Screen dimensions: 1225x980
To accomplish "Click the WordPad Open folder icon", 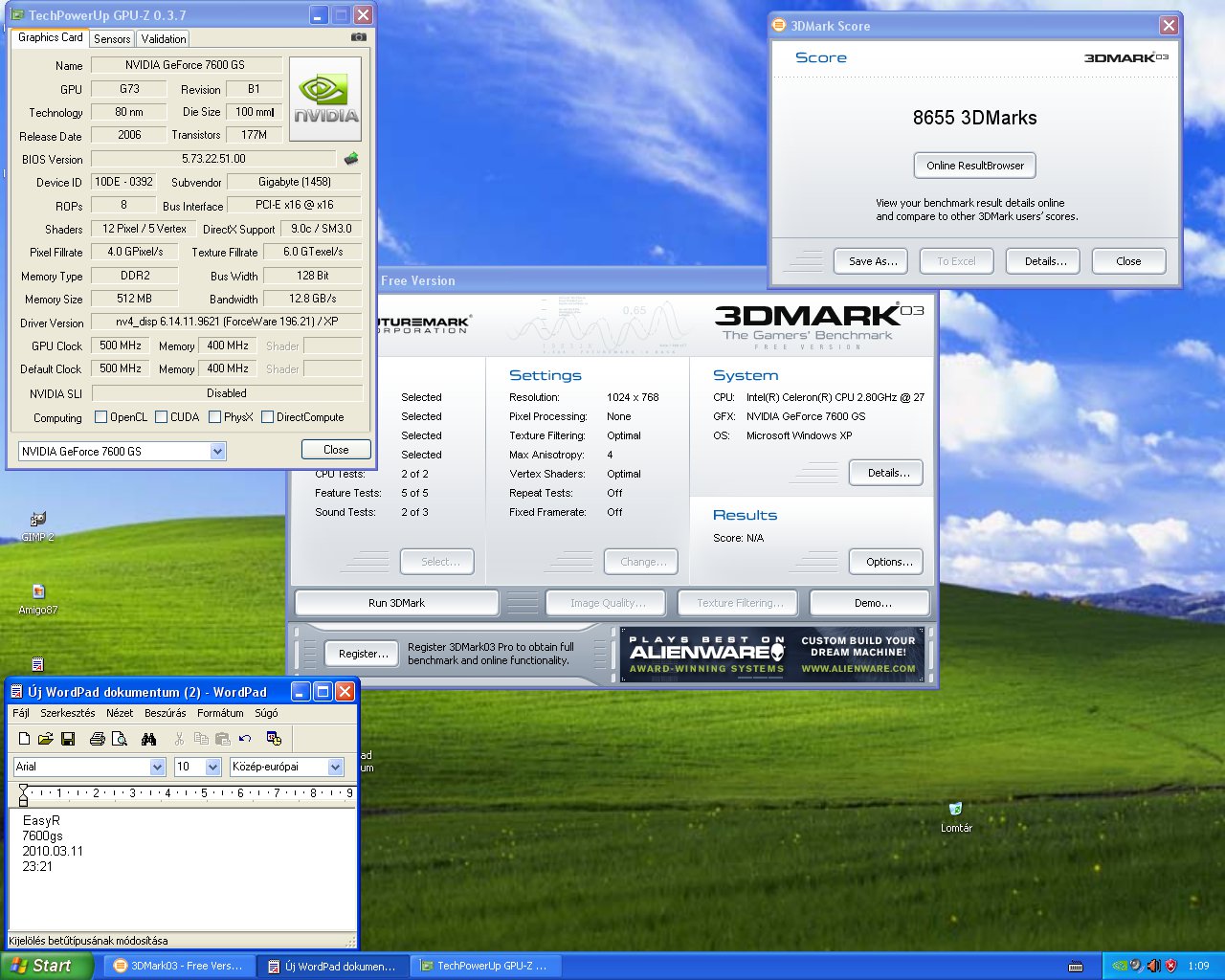I will pos(45,739).
